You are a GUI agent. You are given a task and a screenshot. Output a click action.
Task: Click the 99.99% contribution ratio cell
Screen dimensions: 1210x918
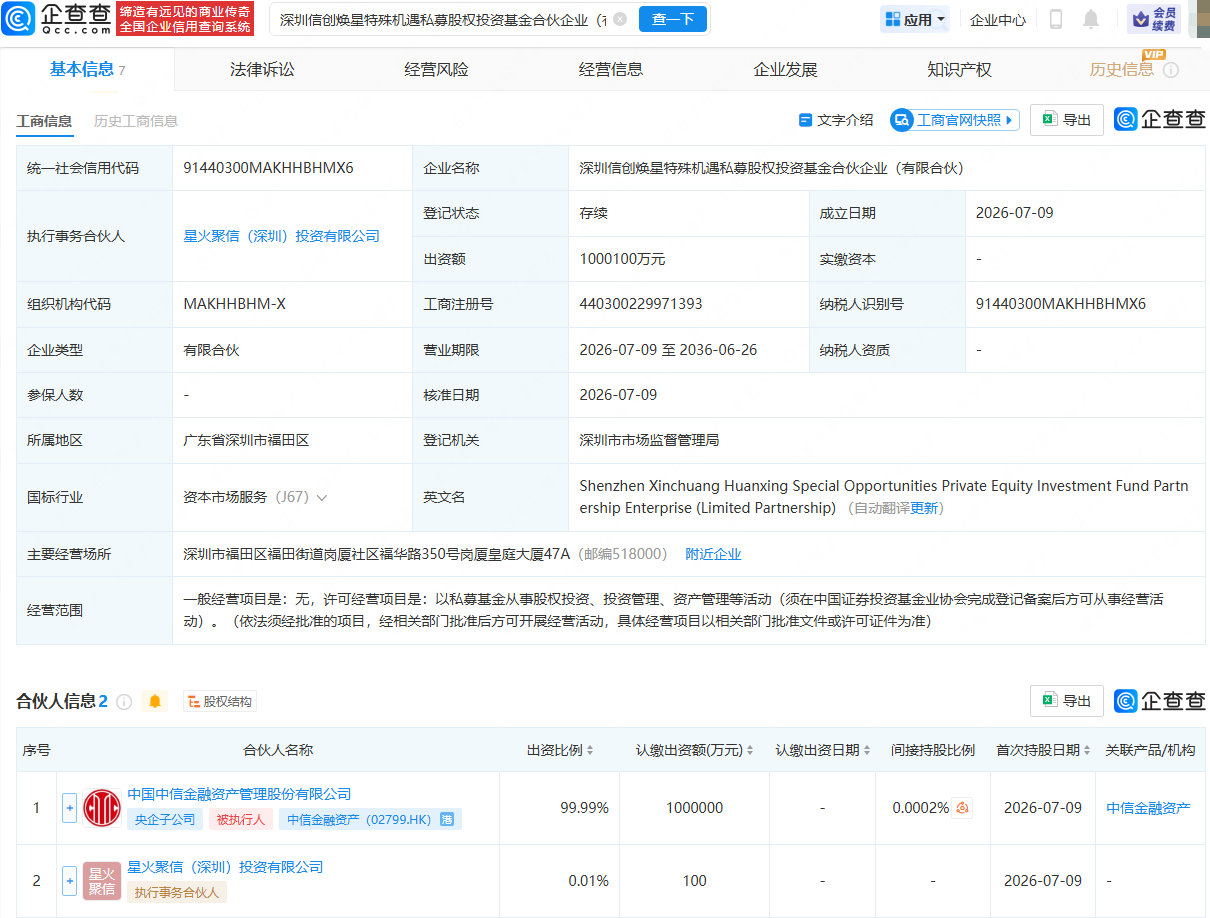click(584, 808)
